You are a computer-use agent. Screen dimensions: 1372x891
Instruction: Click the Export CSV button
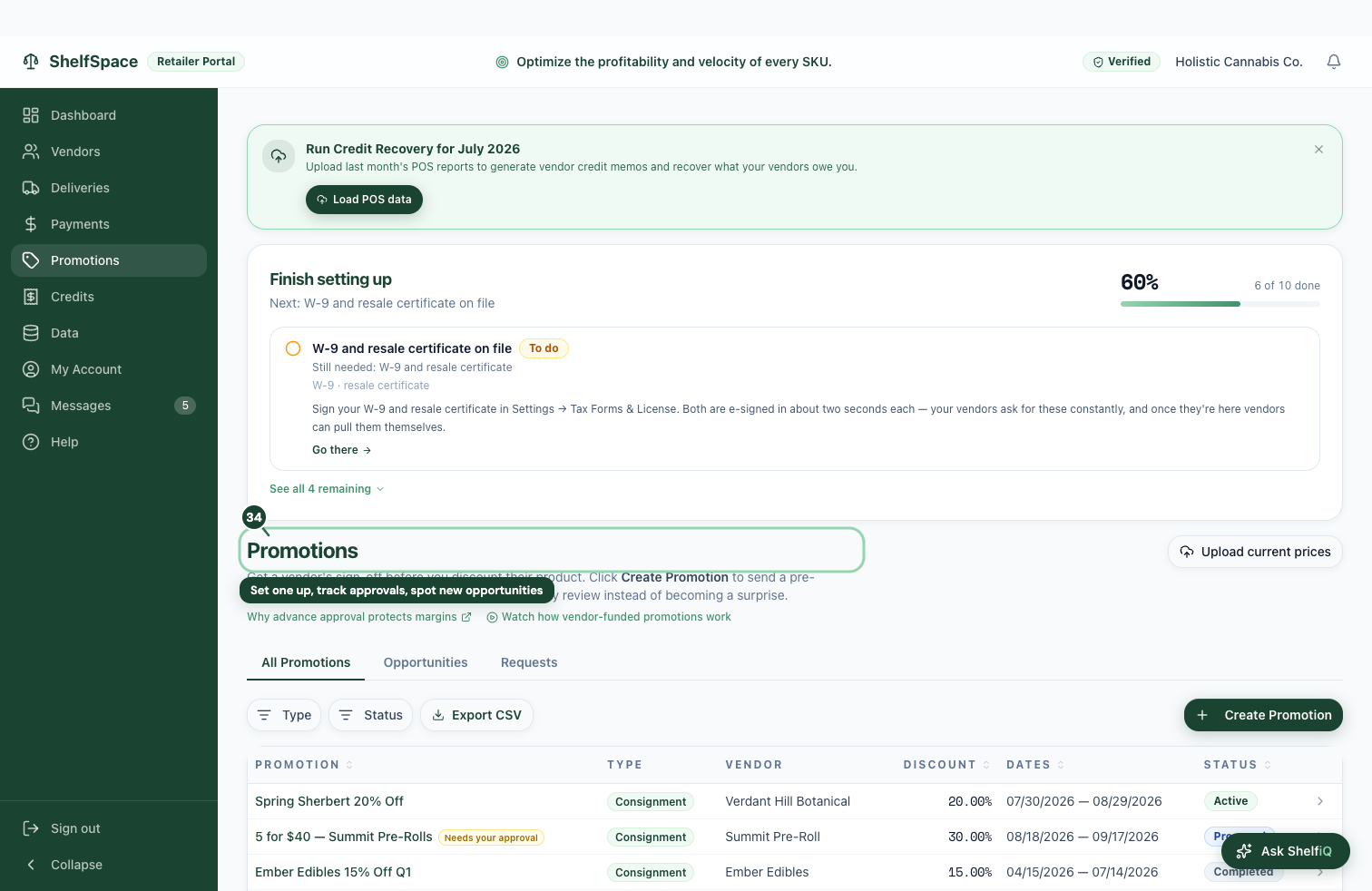click(x=476, y=715)
